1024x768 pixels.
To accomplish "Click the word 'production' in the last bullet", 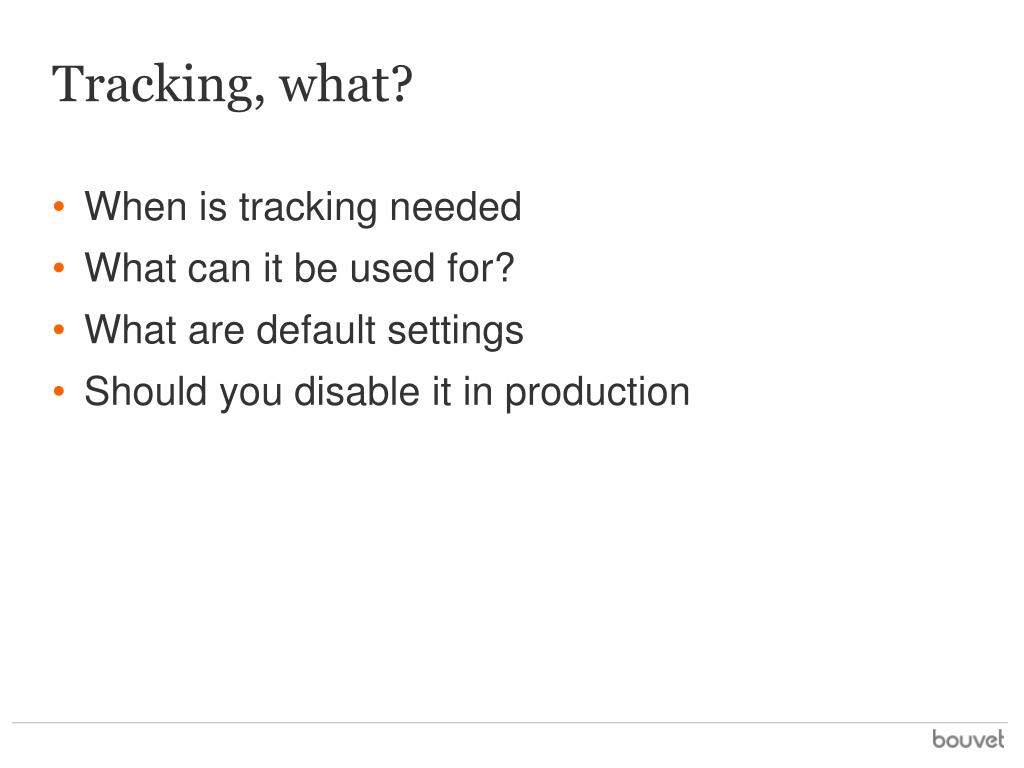I will tap(598, 393).
